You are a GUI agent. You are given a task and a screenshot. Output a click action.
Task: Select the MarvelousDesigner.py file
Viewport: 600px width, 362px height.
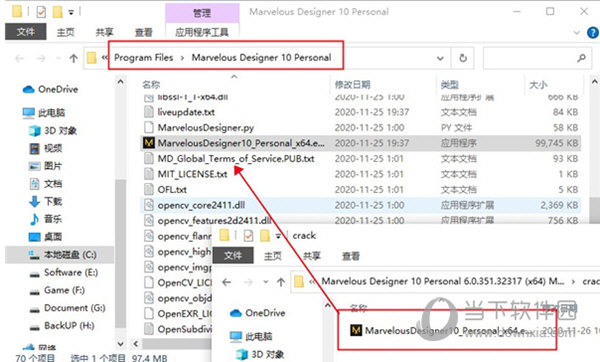205,127
